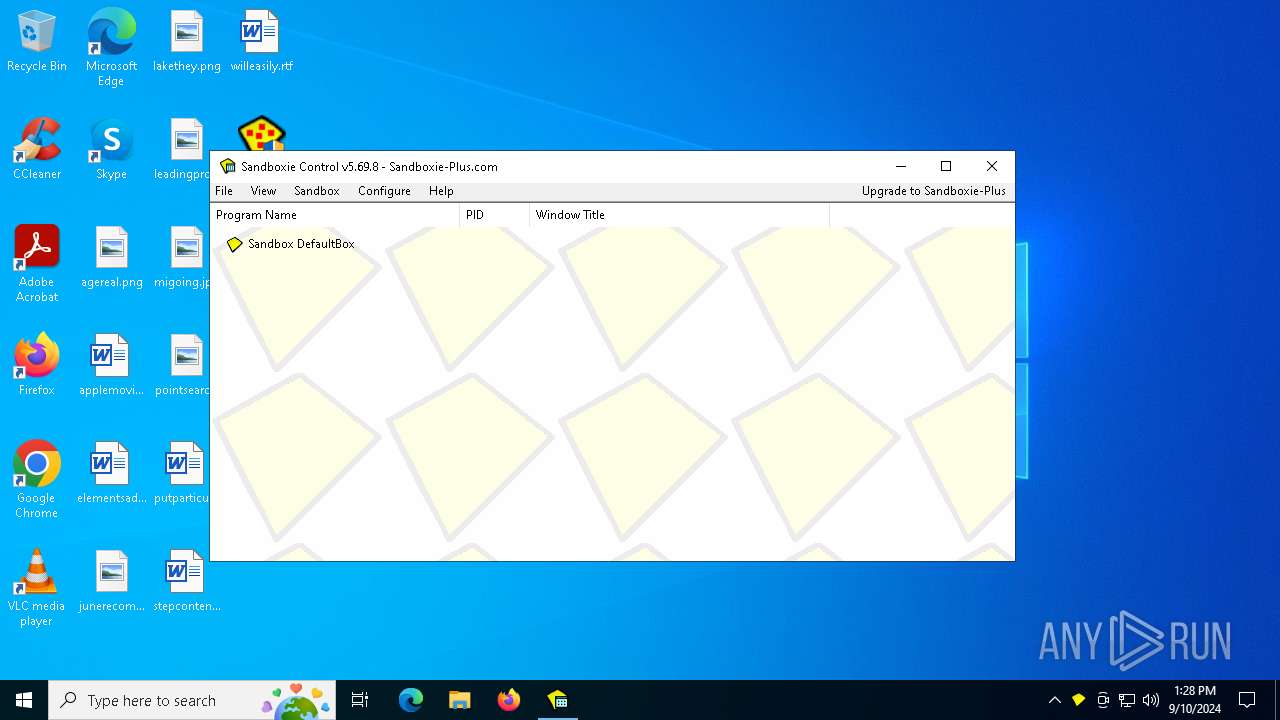Open Task View from taskbar

[360, 700]
